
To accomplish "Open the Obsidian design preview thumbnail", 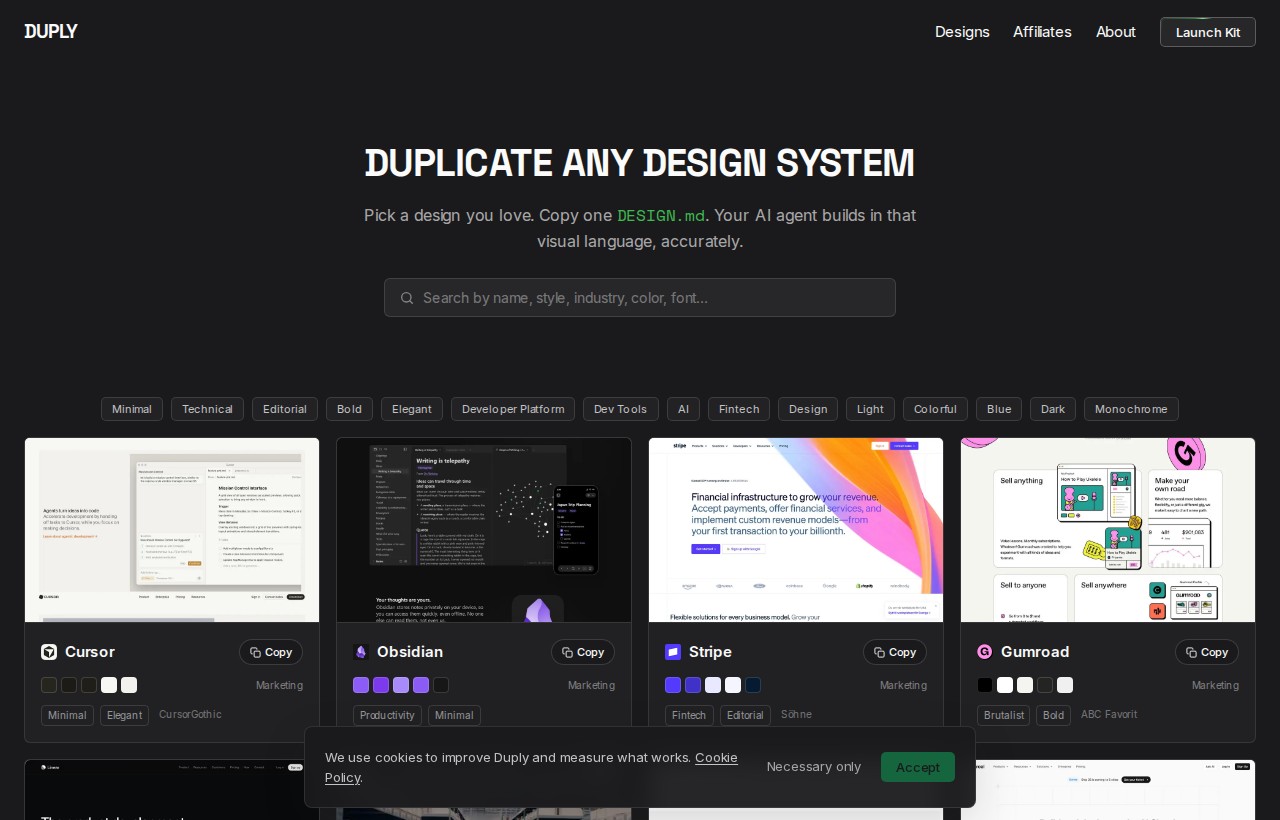I will click(x=484, y=530).
